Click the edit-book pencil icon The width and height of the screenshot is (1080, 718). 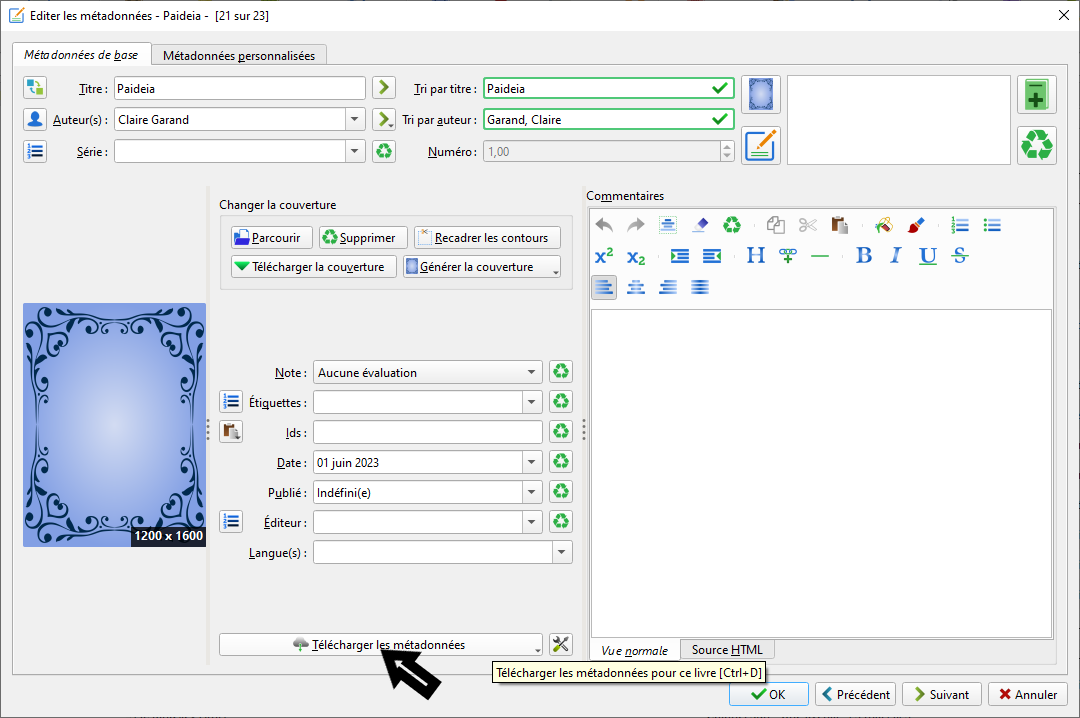coord(760,145)
